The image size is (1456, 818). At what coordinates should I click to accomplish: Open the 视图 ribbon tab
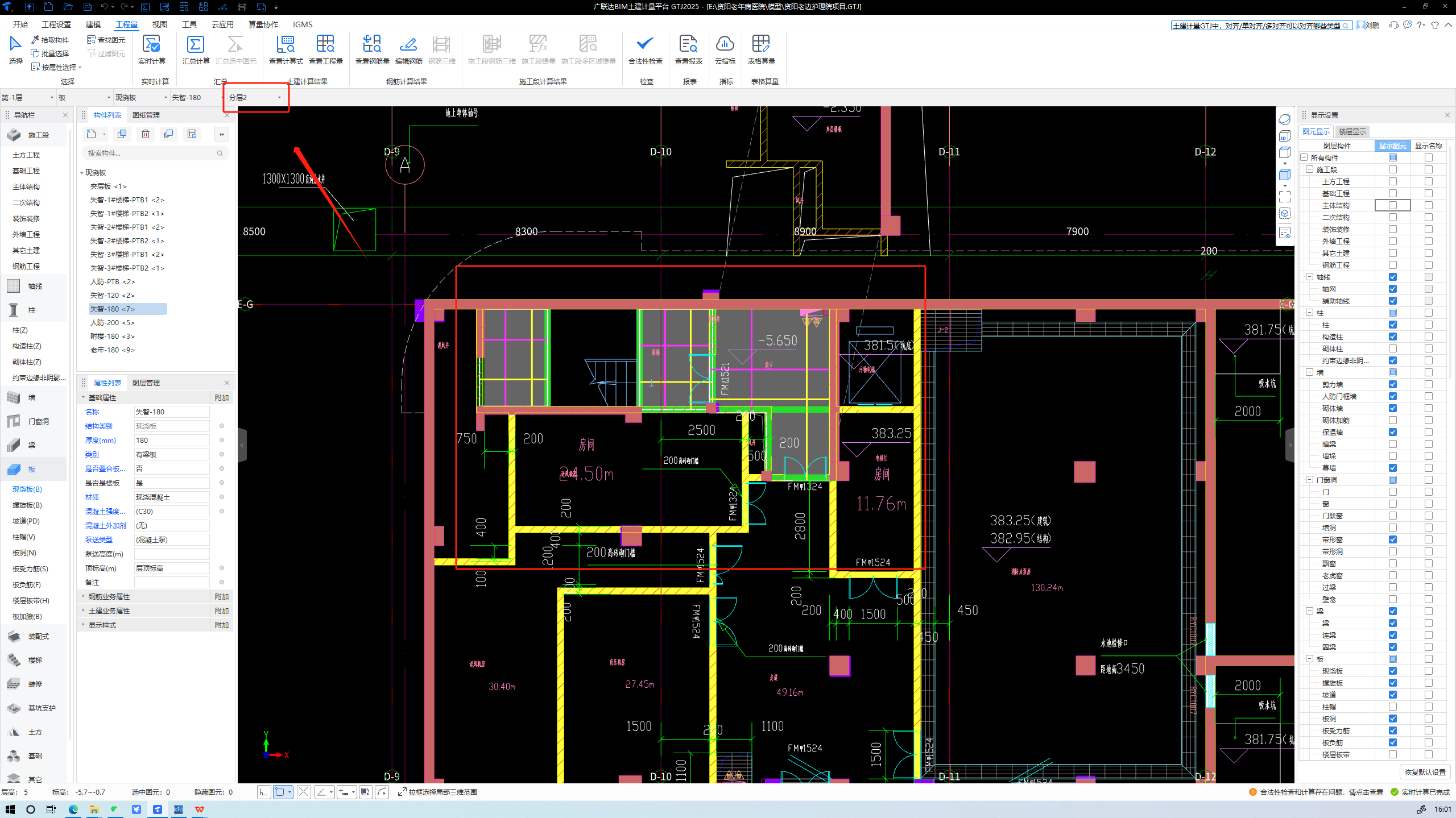tap(160, 24)
